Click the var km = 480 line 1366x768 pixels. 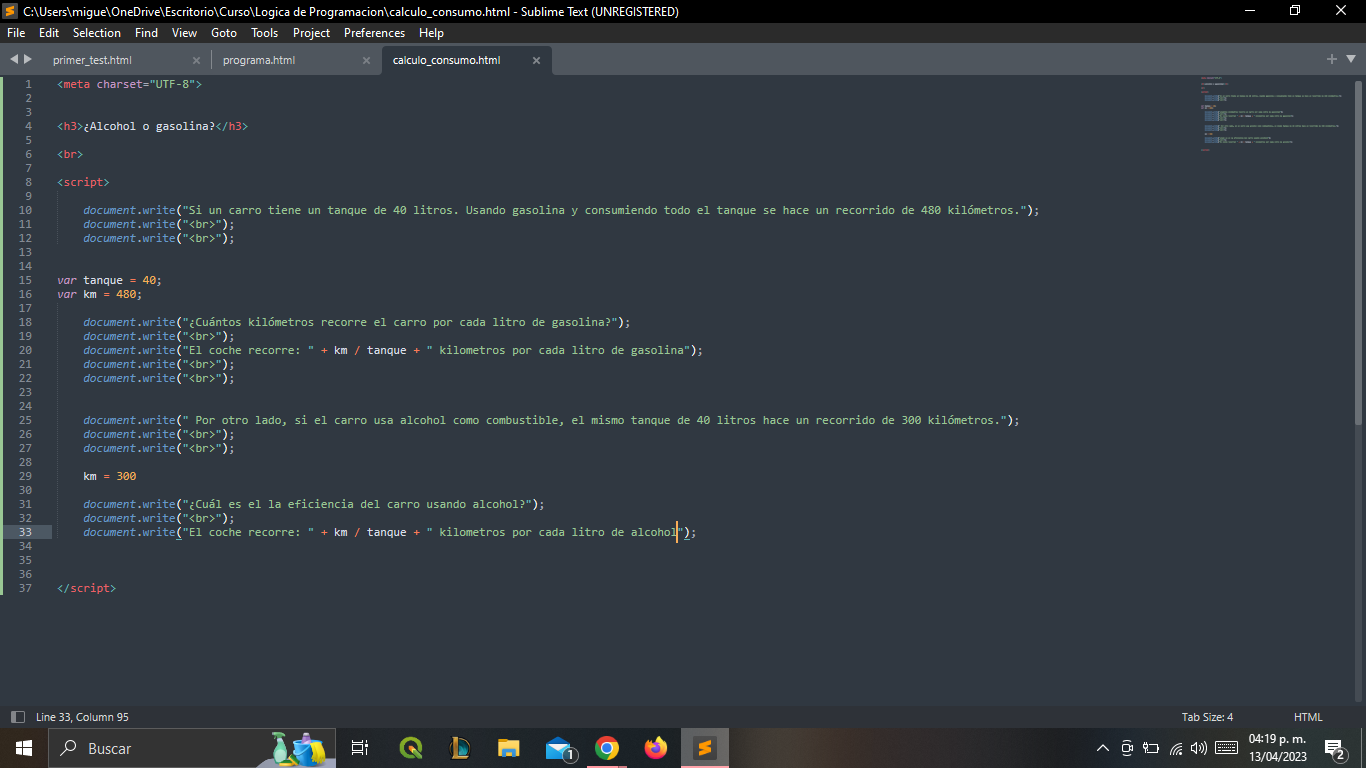(x=100, y=294)
